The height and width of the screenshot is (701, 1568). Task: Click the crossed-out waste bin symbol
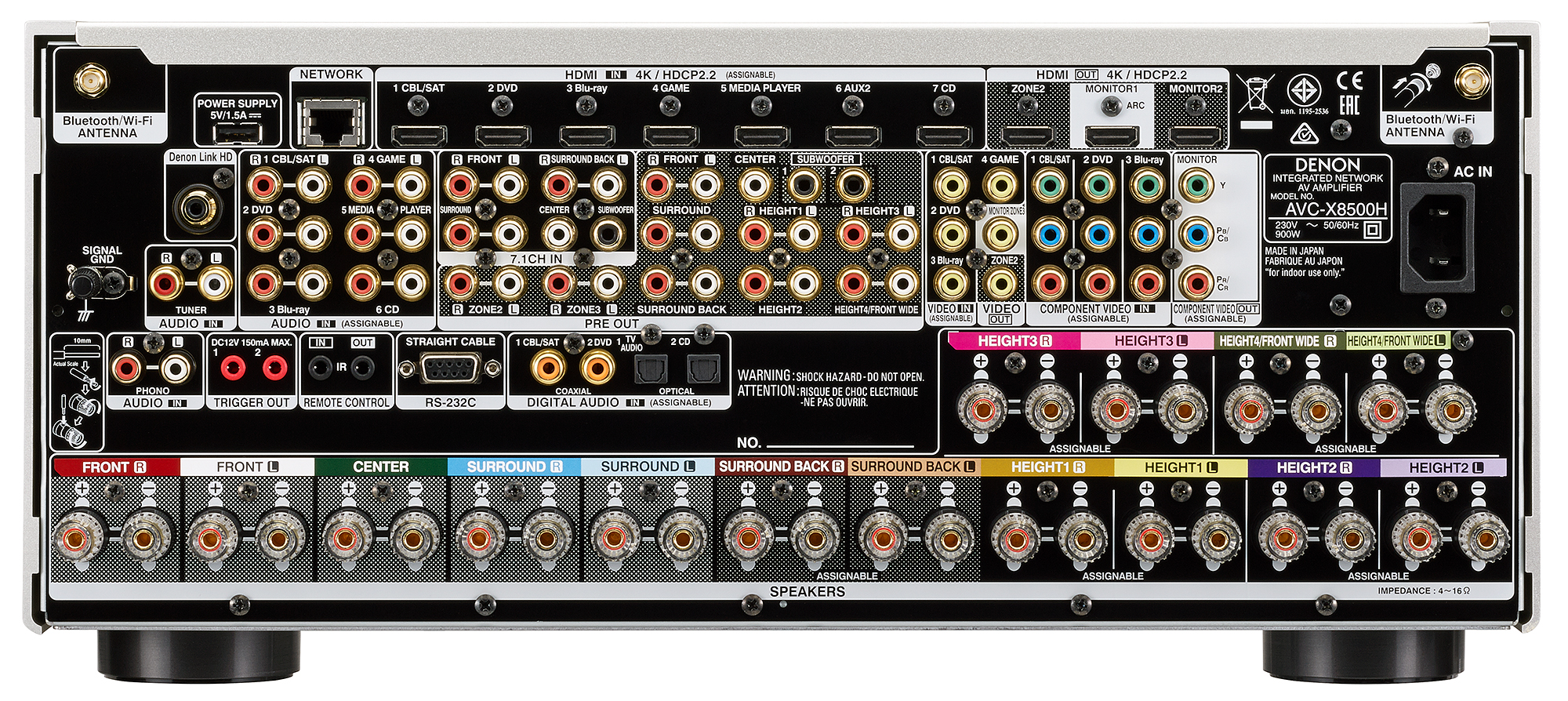point(1255,95)
